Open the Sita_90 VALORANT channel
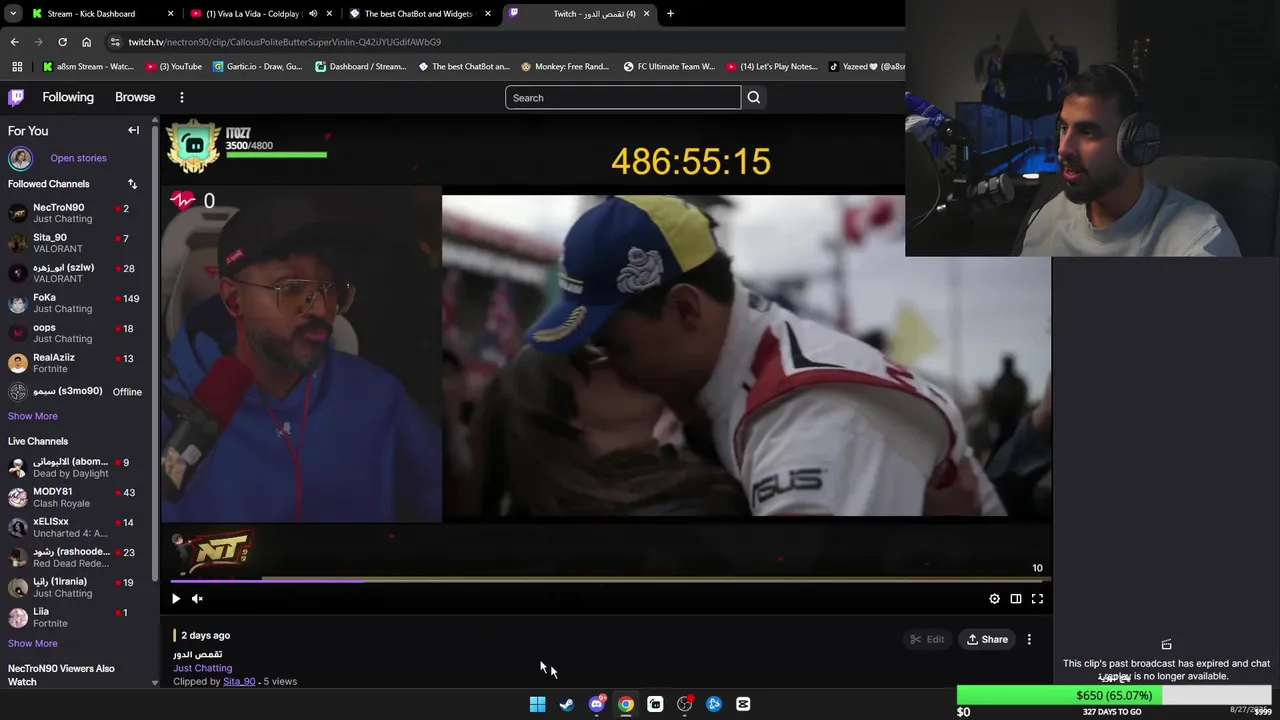Viewport: 1280px width, 720px height. [x=75, y=243]
